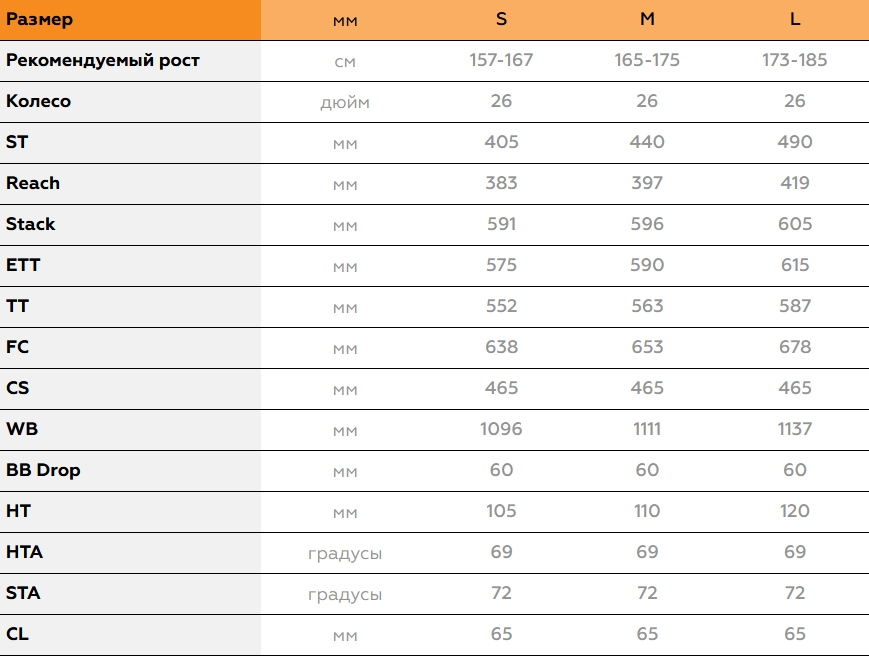Viewport: 869px width, 656px height.
Task: Click the WB value 1111
Action: [x=647, y=429]
